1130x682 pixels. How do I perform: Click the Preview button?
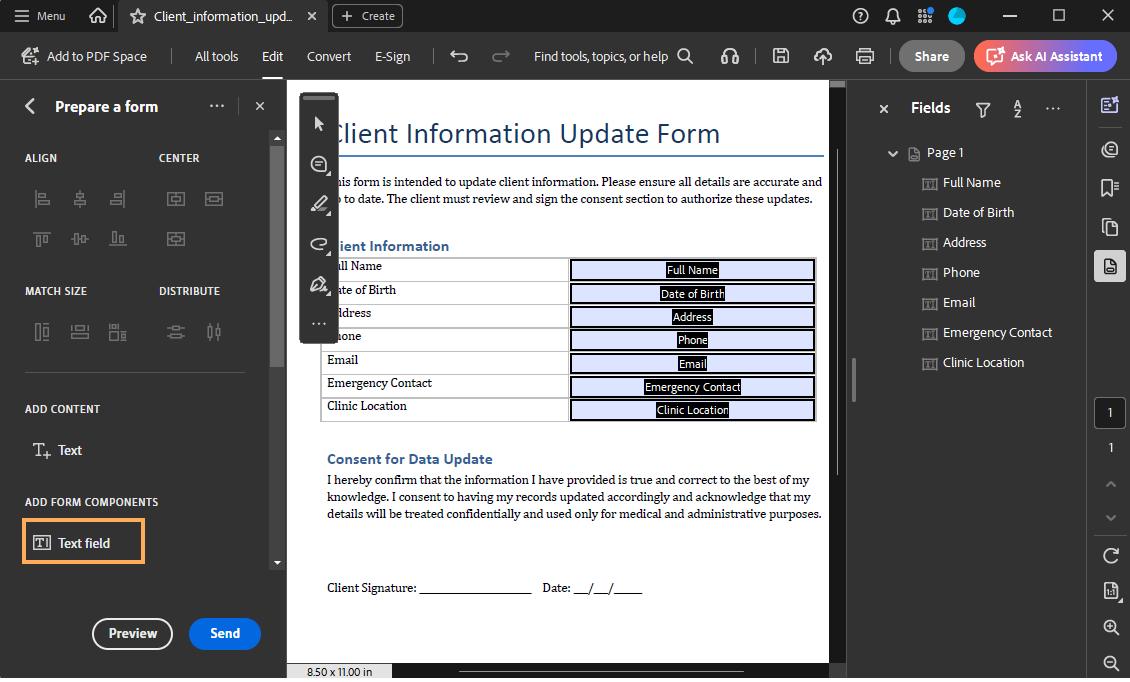132,633
